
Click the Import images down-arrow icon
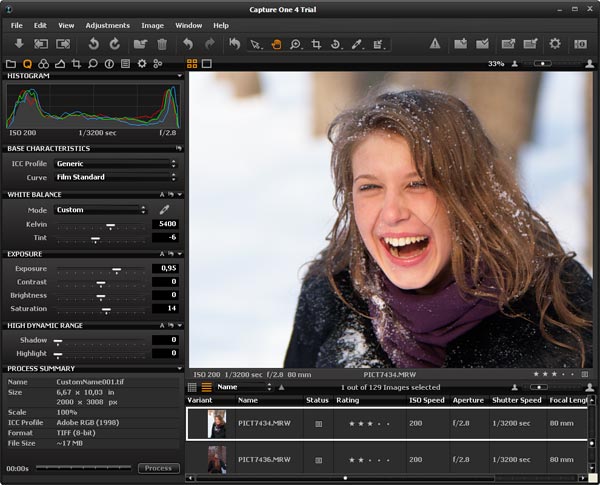click(x=18, y=44)
